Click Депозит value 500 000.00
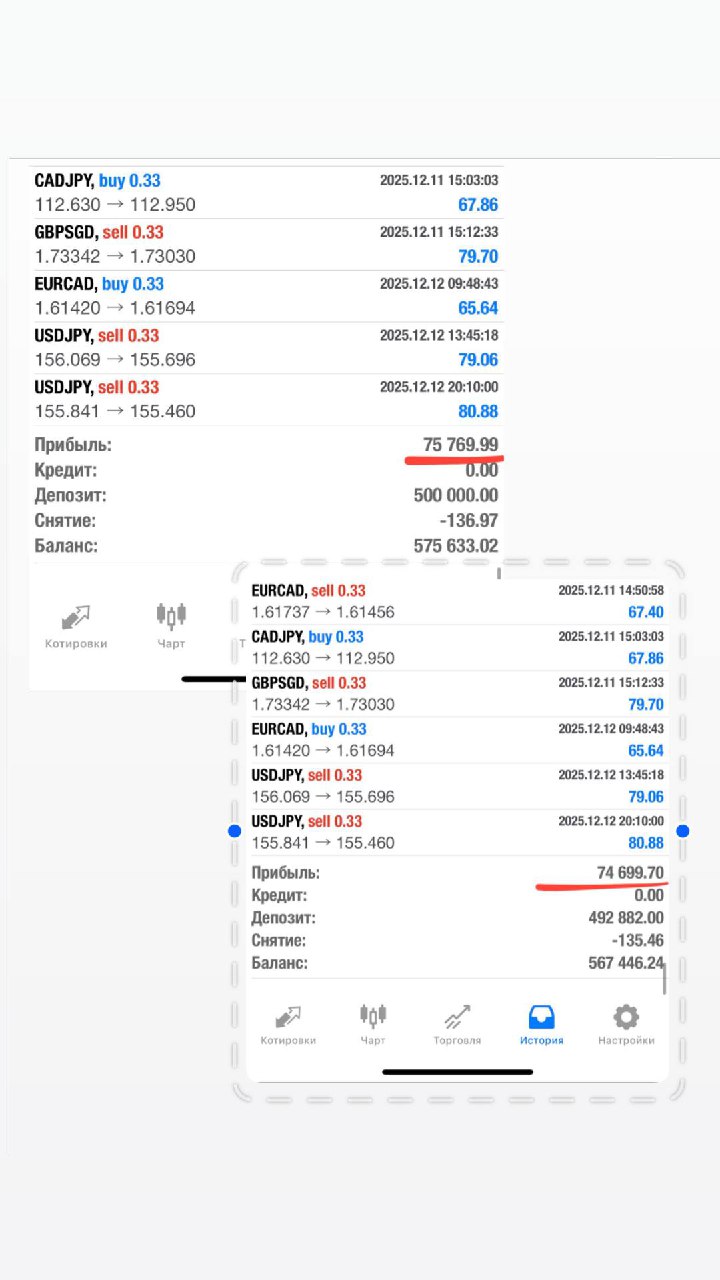 point(455,496)
